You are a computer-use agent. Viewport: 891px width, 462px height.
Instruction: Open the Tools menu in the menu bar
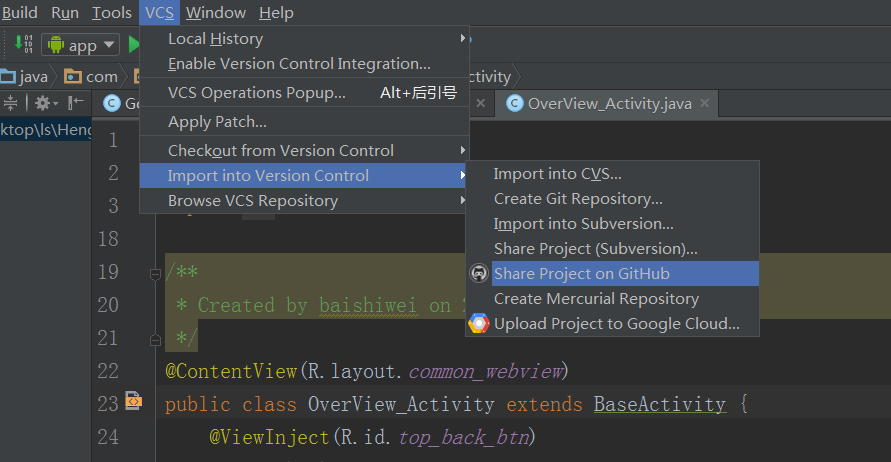coord(111,13)
